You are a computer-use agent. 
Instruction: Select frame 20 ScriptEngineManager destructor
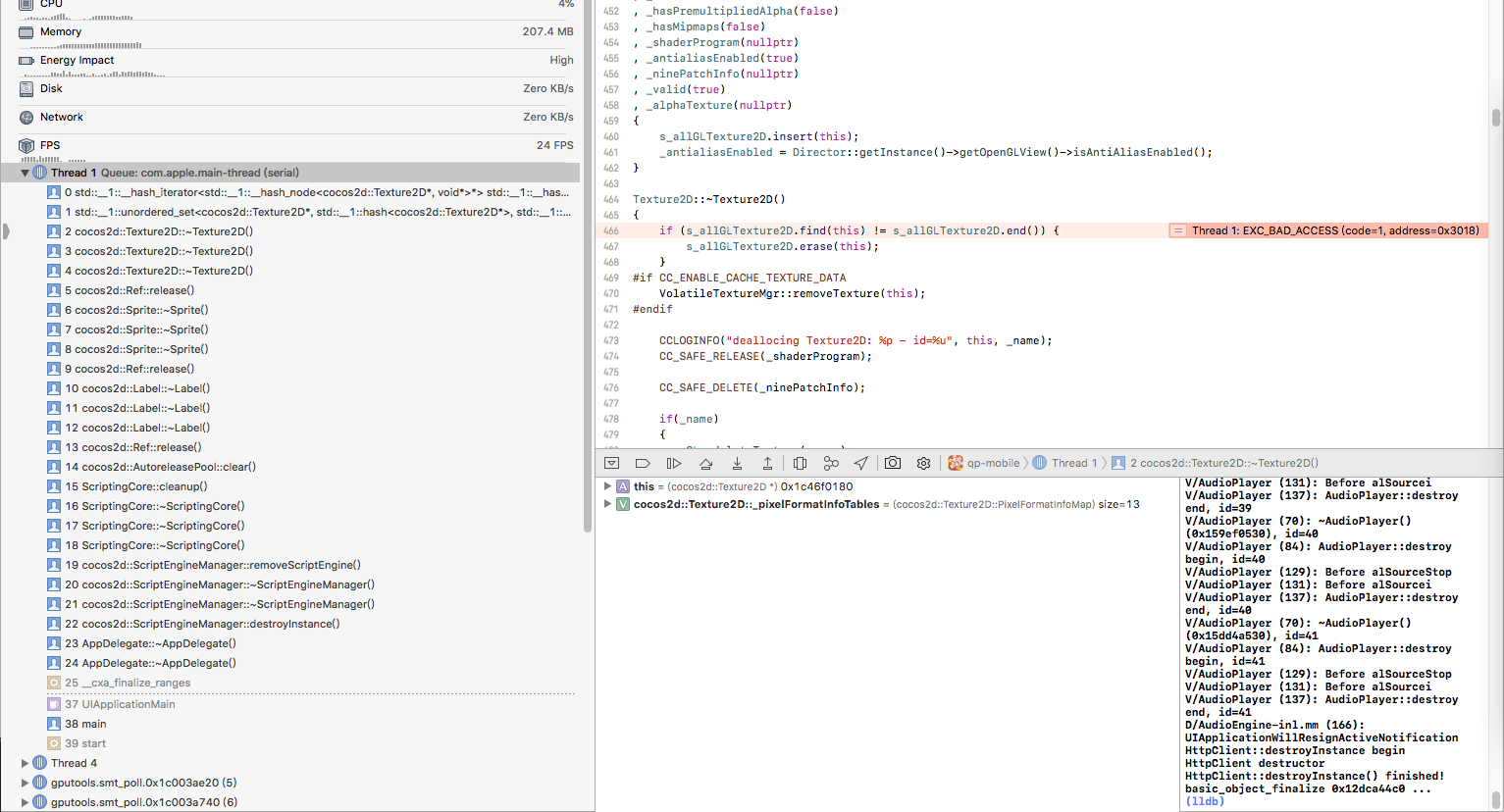pos(211,584)
